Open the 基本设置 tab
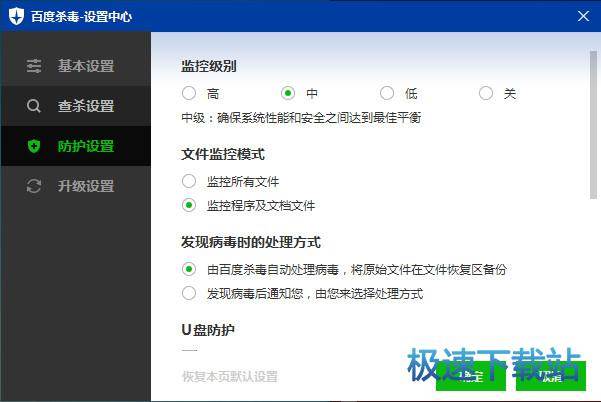 [76, 66]
